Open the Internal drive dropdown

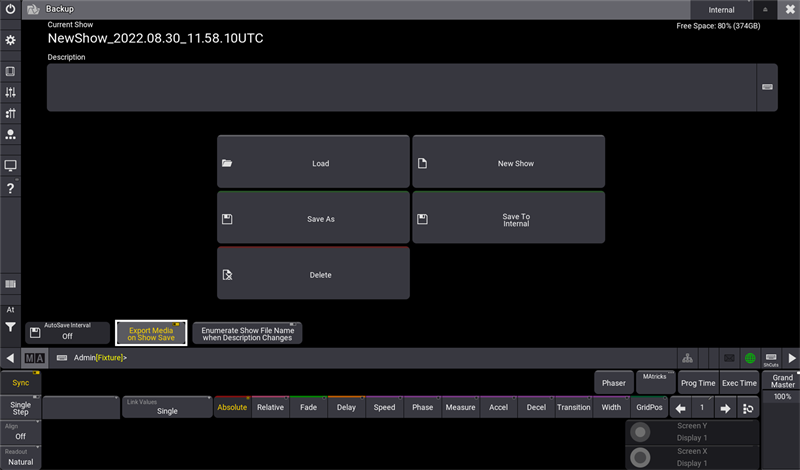click(x=721, y=10)
